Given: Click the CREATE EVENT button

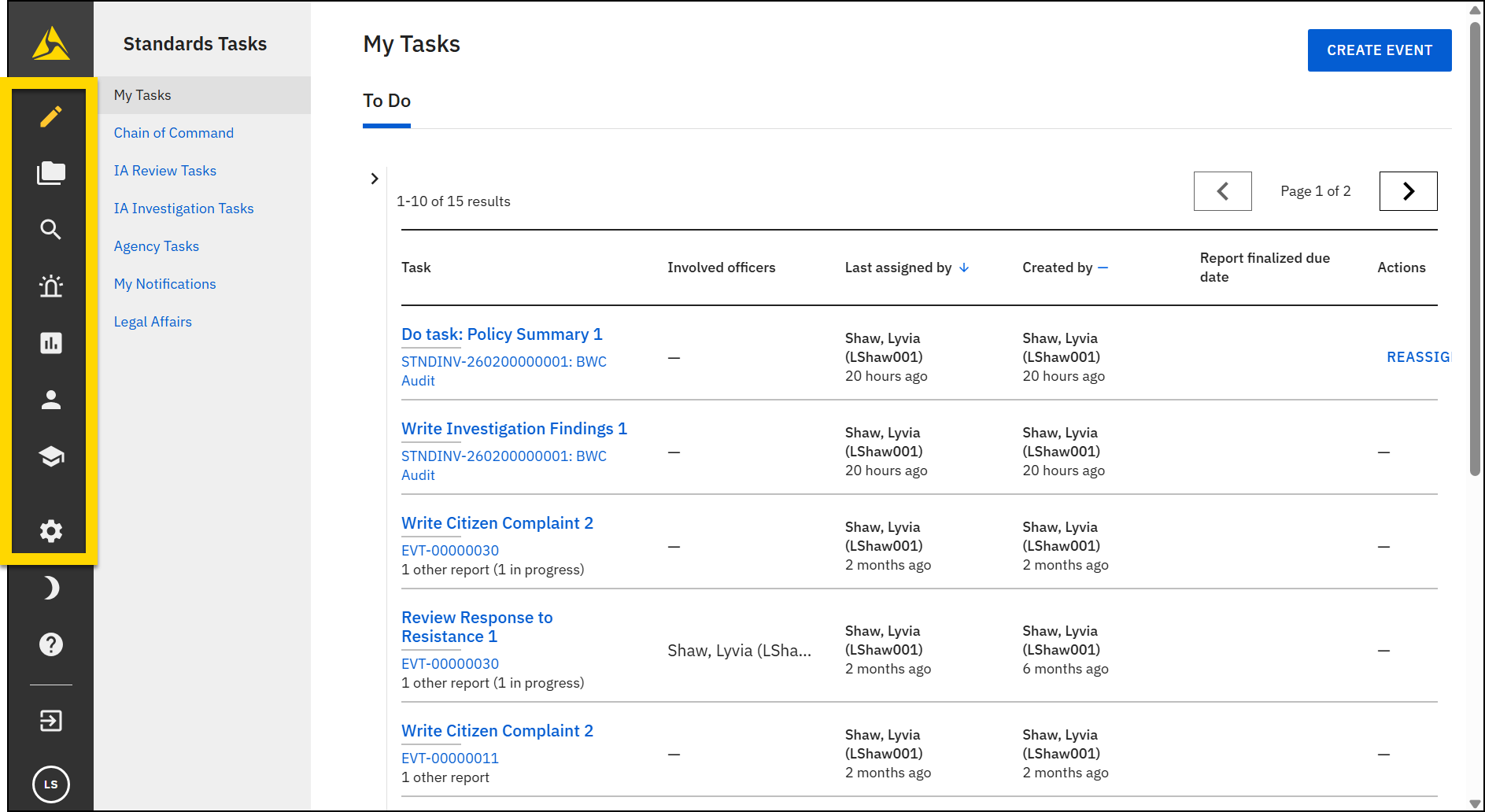Looking at the screenshot, I should (1379, 50).
